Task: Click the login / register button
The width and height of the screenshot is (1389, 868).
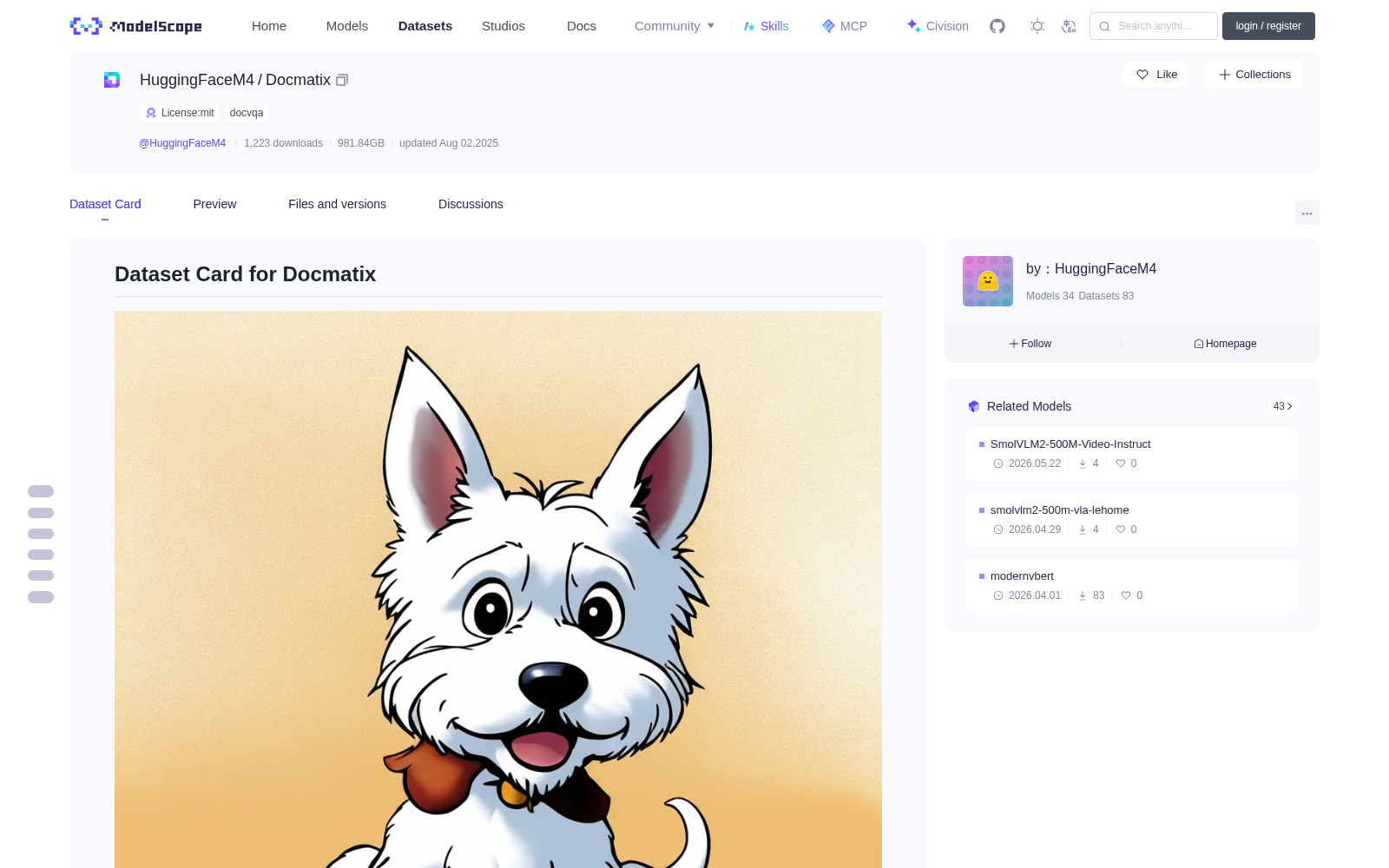Action: pos(1268,26)
